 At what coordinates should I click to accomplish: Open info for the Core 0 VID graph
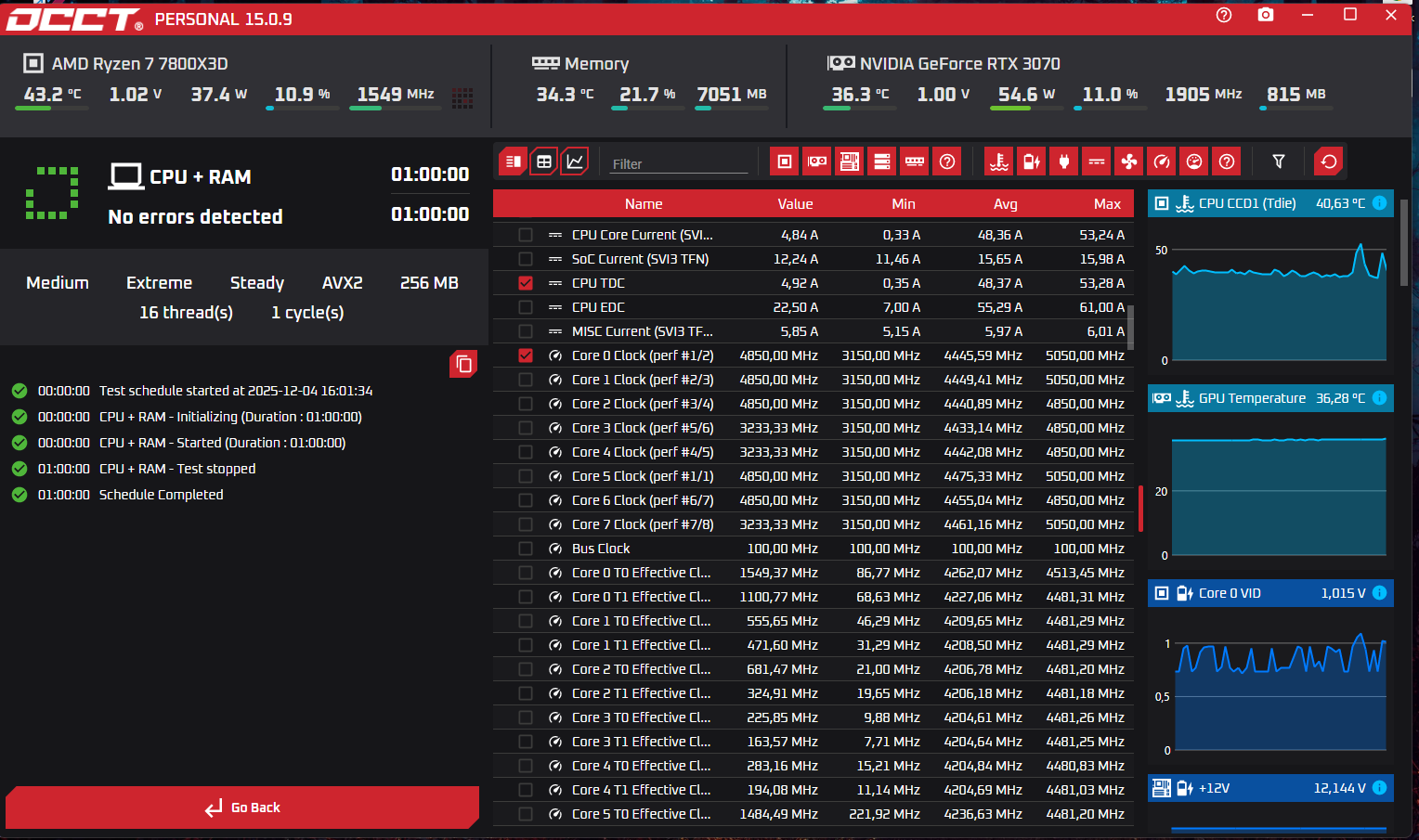1380,593
